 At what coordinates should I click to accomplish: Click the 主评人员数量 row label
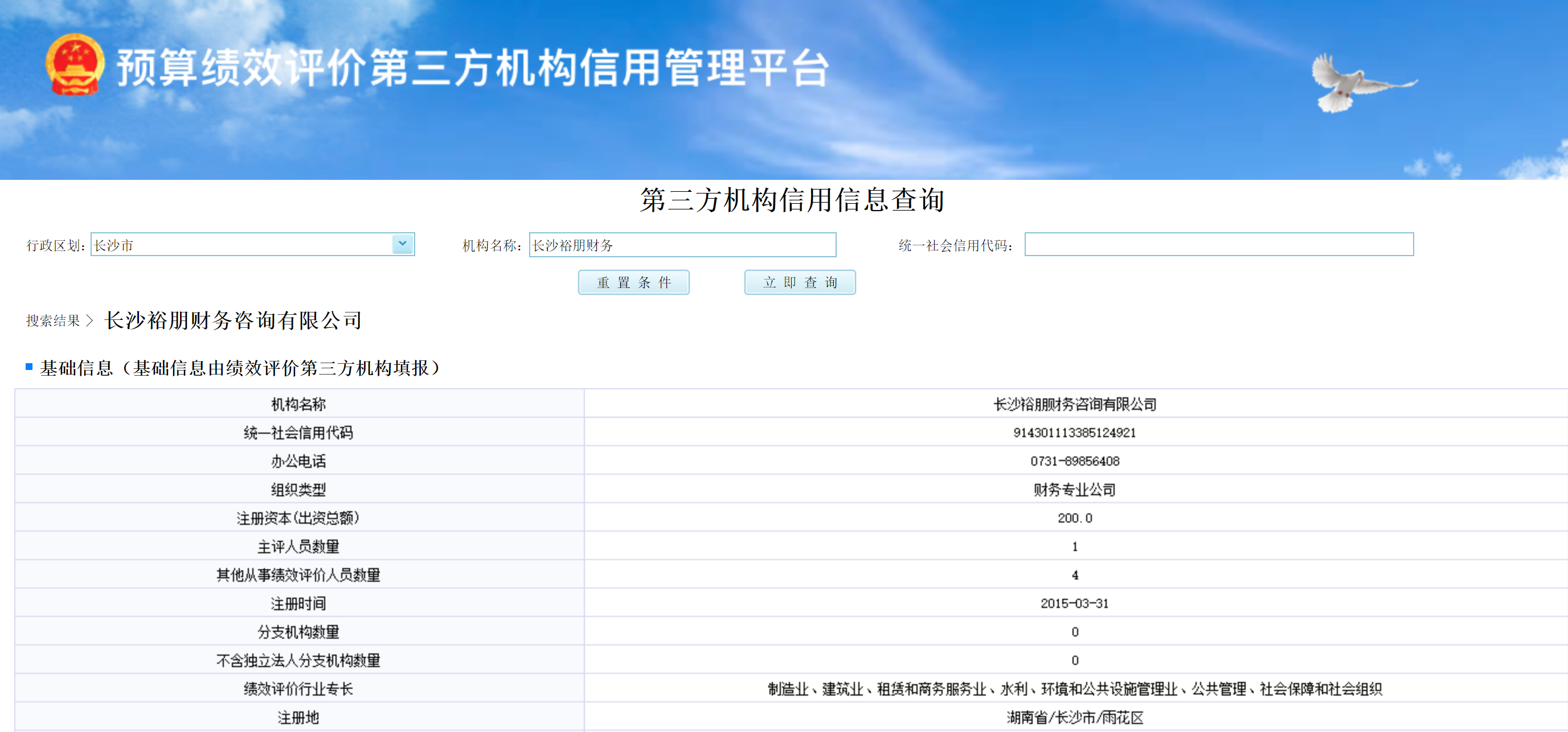click(x=298, y=546)
